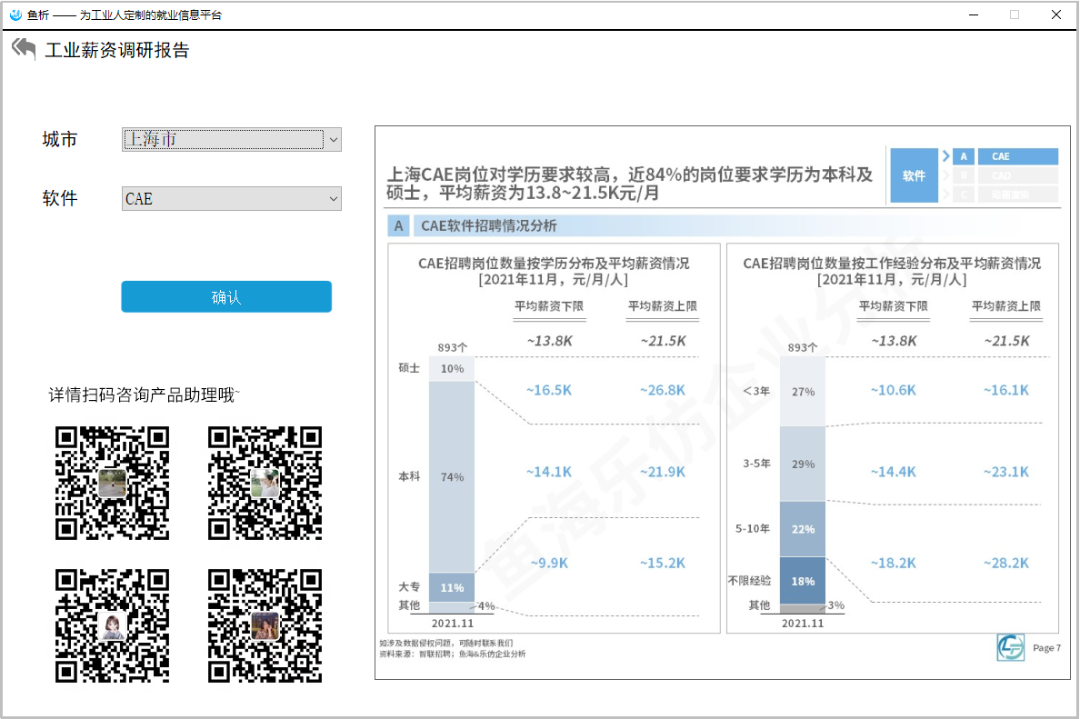Click the A marker beside CAE tab
The height and width of the screenshot is (719, 1080).
[x=964, y=156]
